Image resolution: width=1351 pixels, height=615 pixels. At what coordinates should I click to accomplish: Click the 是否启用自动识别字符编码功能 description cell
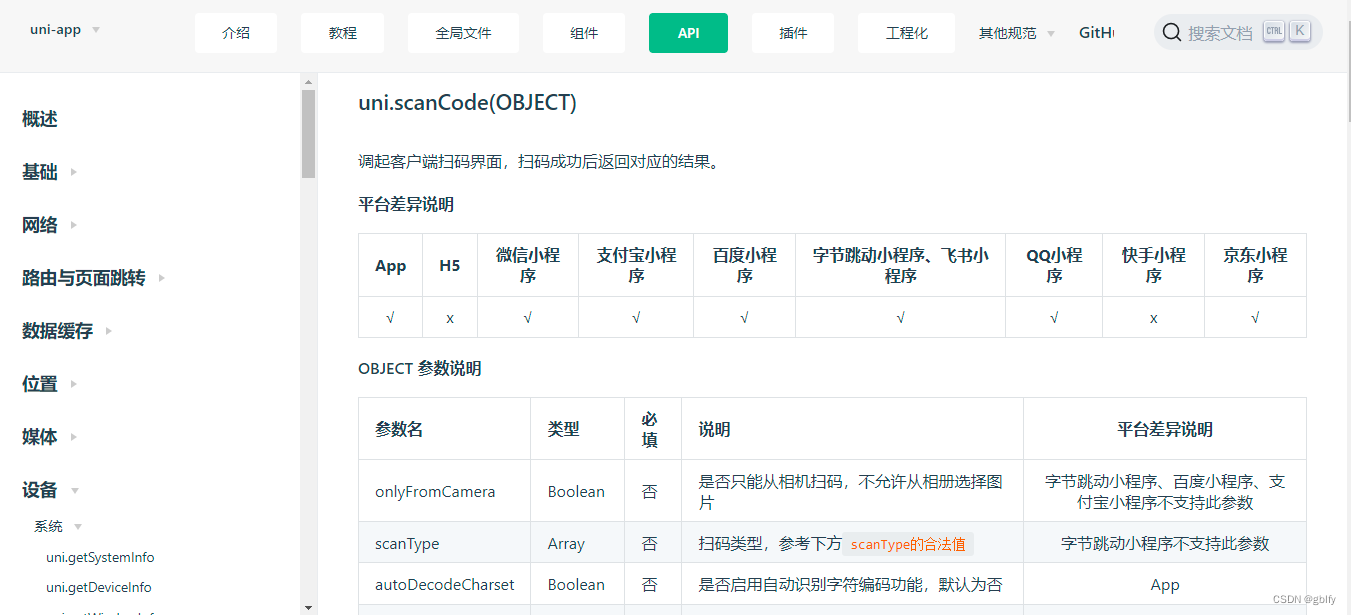point(852,585)
